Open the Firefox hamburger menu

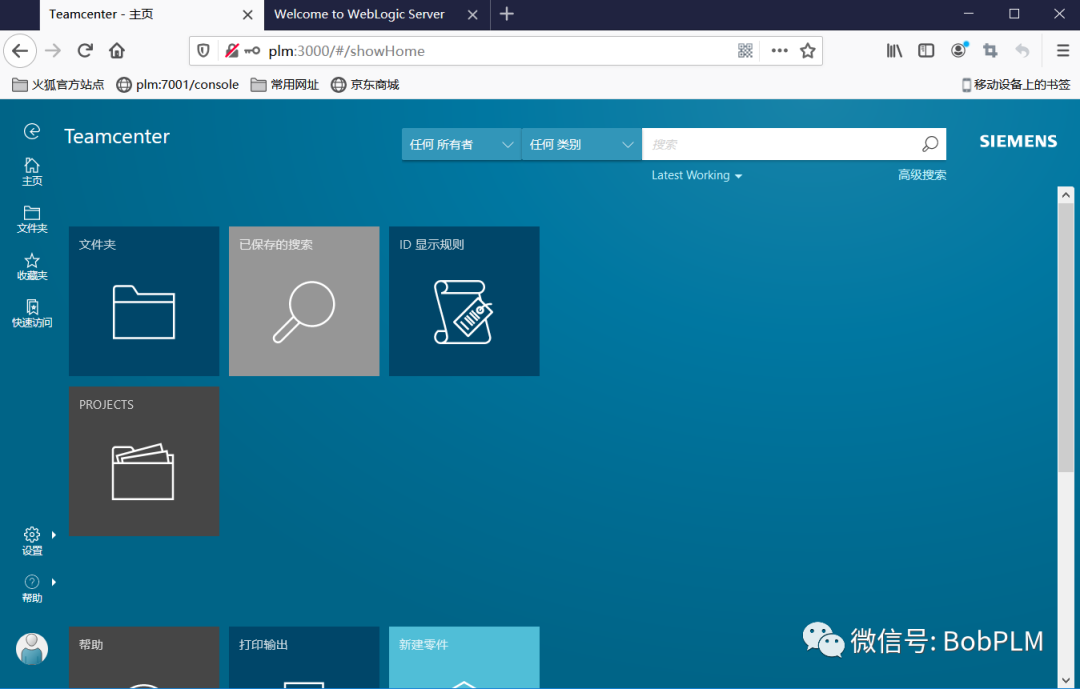click(1063, 50)
